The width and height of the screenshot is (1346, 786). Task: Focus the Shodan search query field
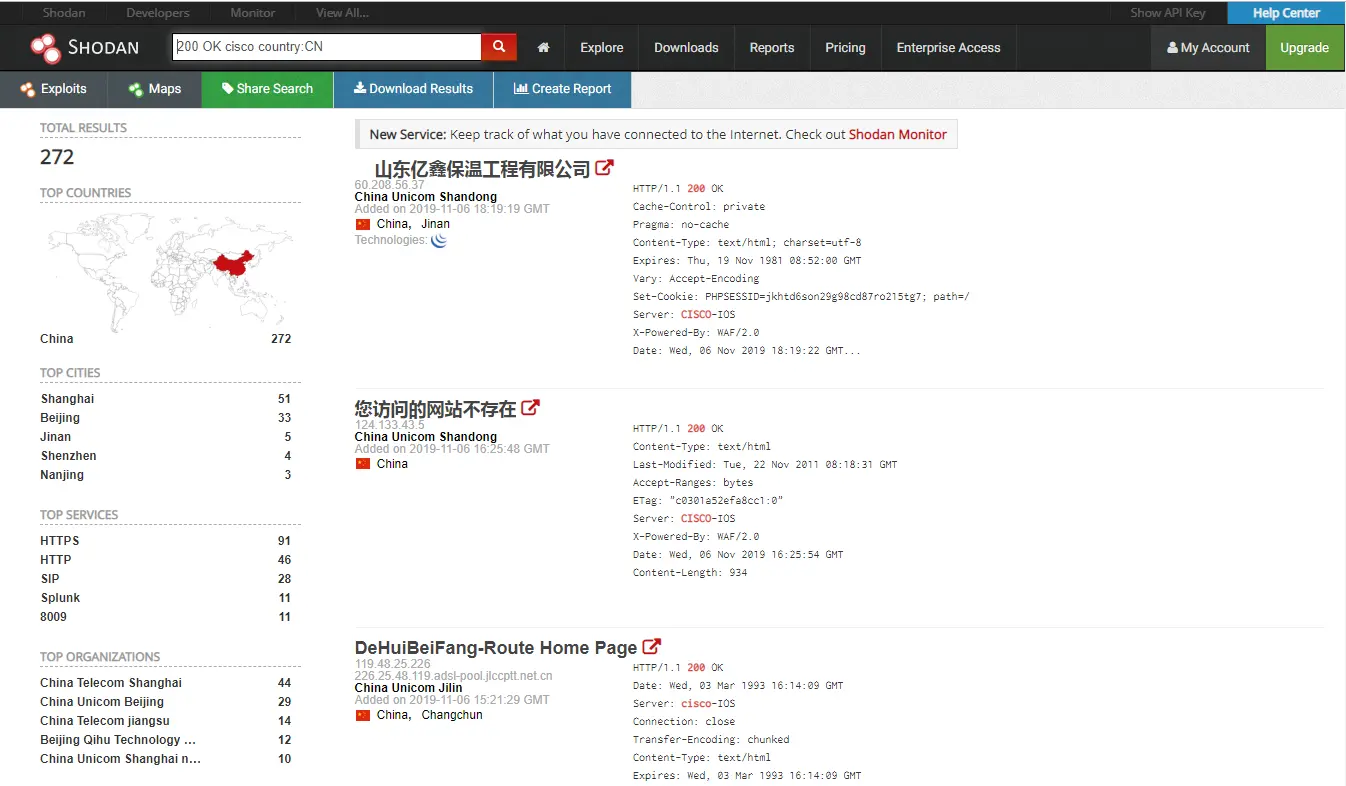tap(327, 47)
